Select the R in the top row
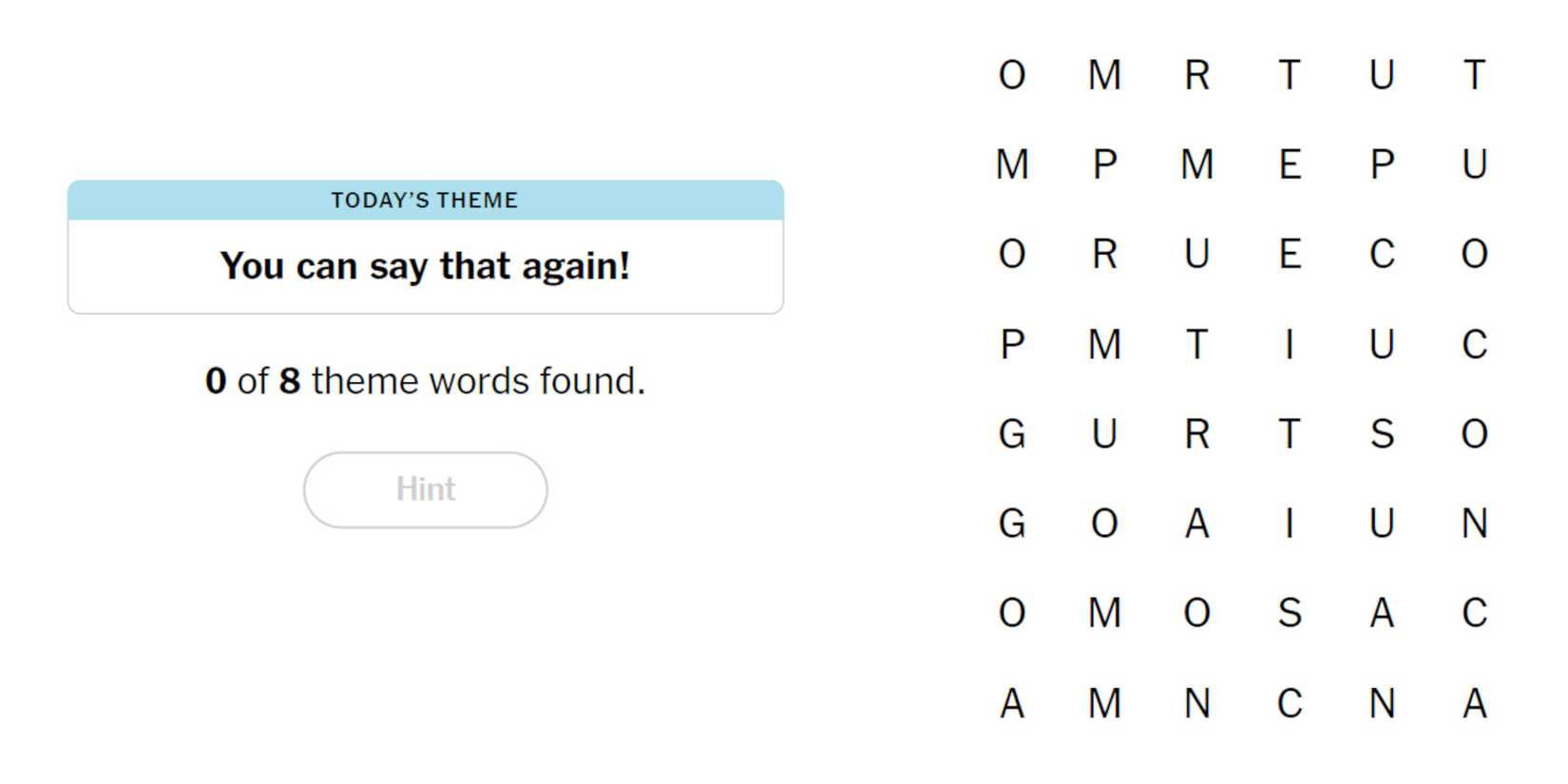Image resolution: width=1568 pixels, height=784 pixels. 1197,74
